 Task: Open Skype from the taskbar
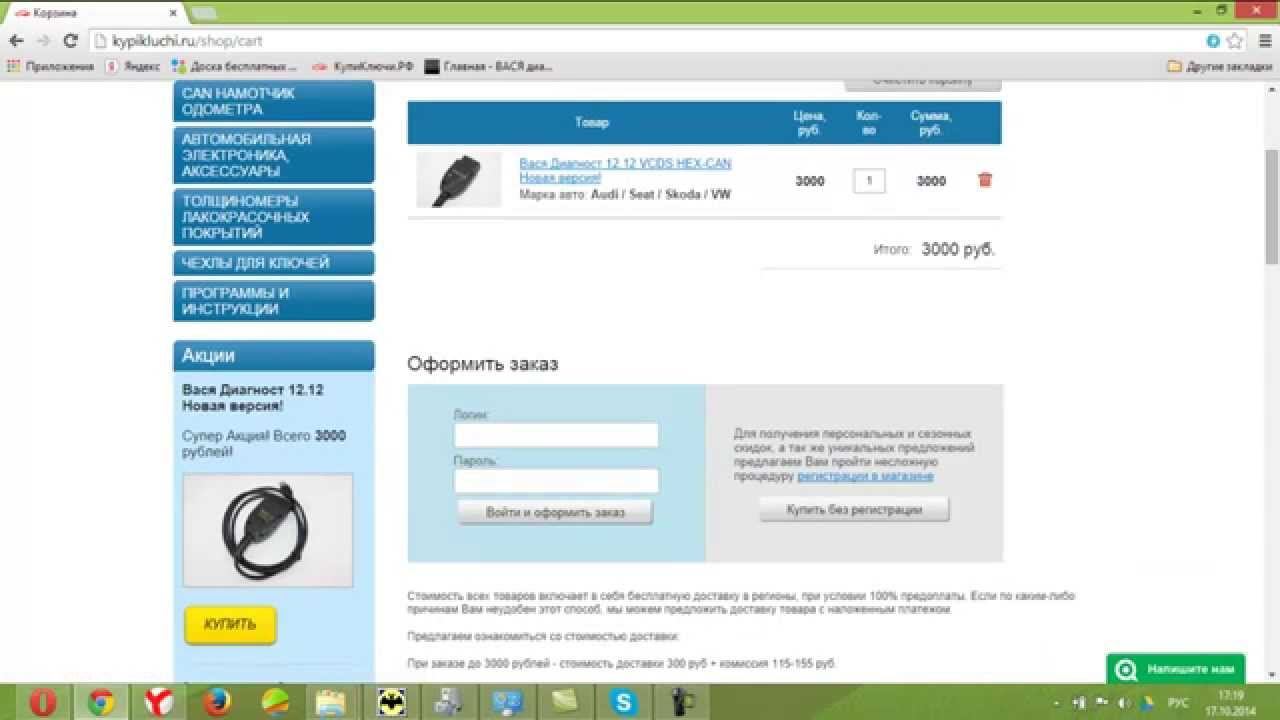pyautogui.click(x=624, y=702)
